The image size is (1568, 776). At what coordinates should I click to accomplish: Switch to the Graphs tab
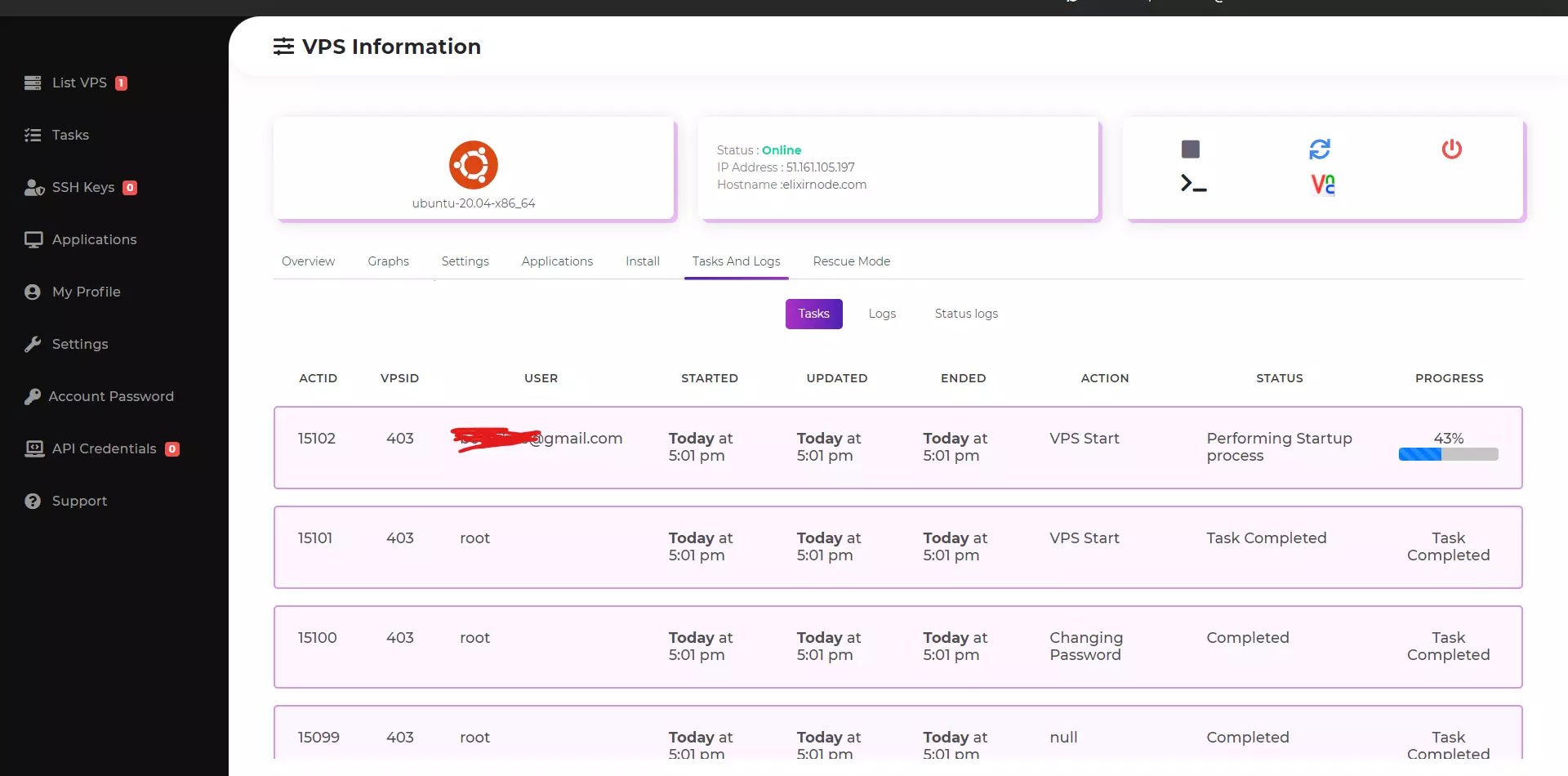click(388, 261)
